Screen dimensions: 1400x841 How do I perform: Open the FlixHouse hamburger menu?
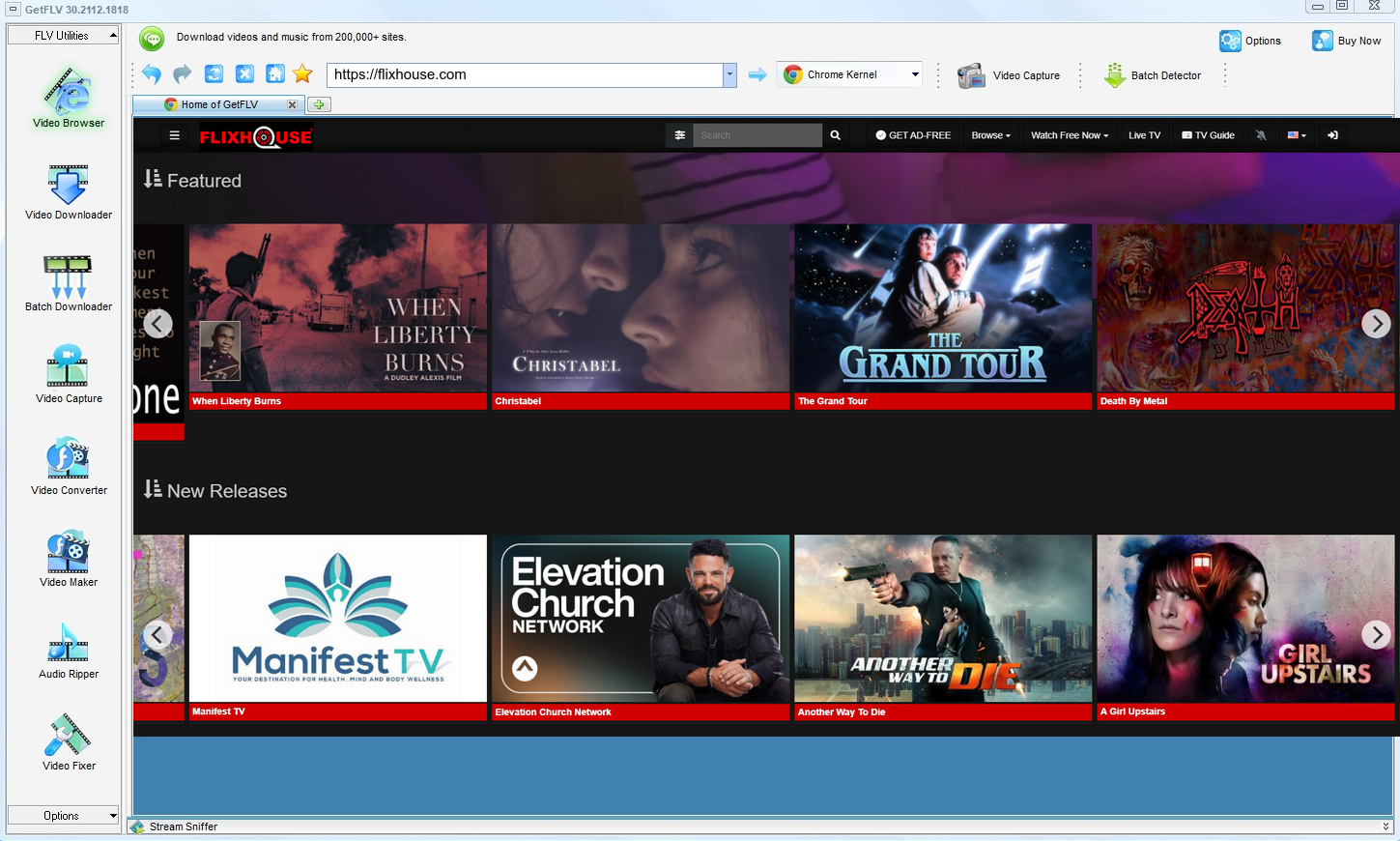(x=175, y=135)
